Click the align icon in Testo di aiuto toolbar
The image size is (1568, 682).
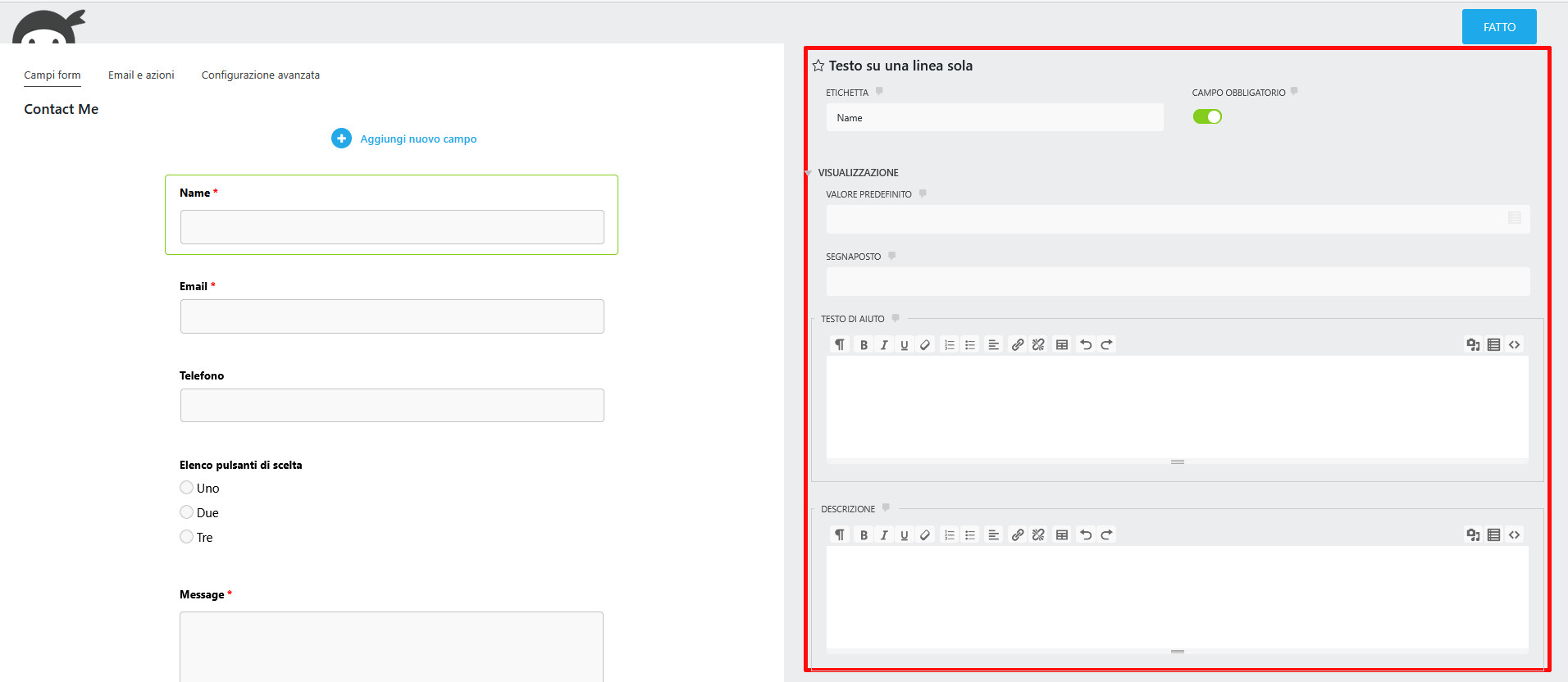[993, 345]
